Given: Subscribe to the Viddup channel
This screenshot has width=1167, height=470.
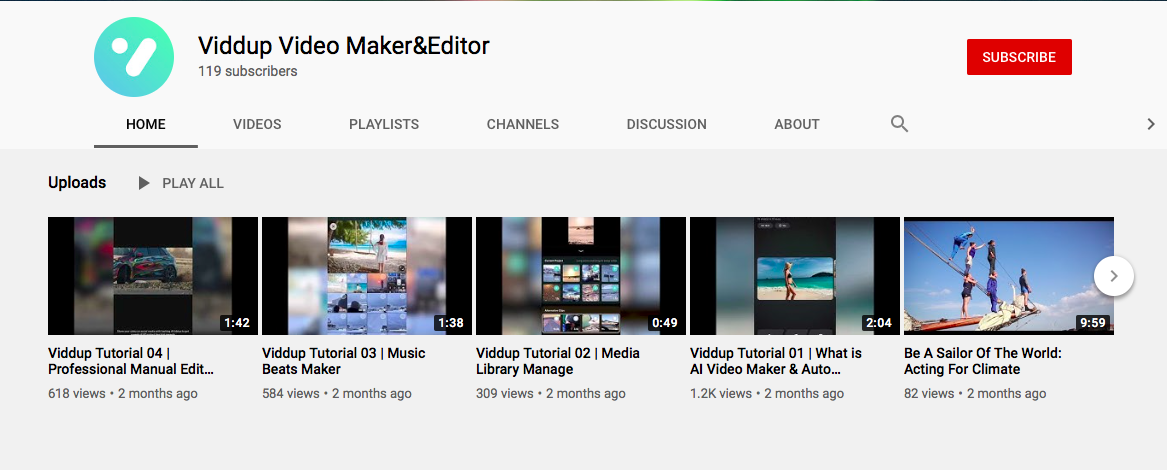Looking at the screenshot, I should pos(1019,57).
